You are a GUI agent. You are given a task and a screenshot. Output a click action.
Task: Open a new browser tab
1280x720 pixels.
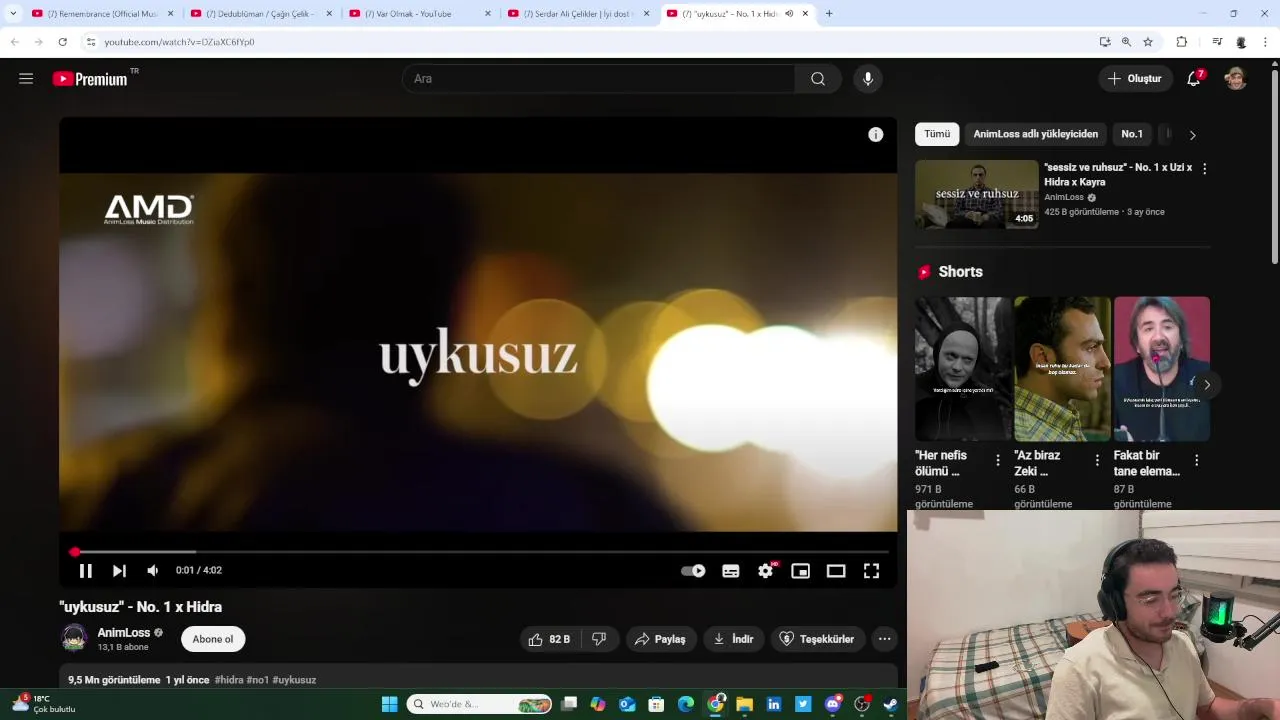(x=829, y=14)
